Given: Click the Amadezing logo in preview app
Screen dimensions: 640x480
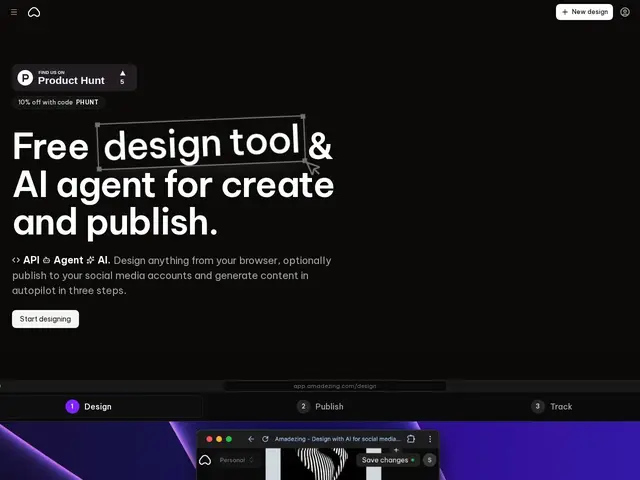Looking at the screenshot, I should 205,460.
